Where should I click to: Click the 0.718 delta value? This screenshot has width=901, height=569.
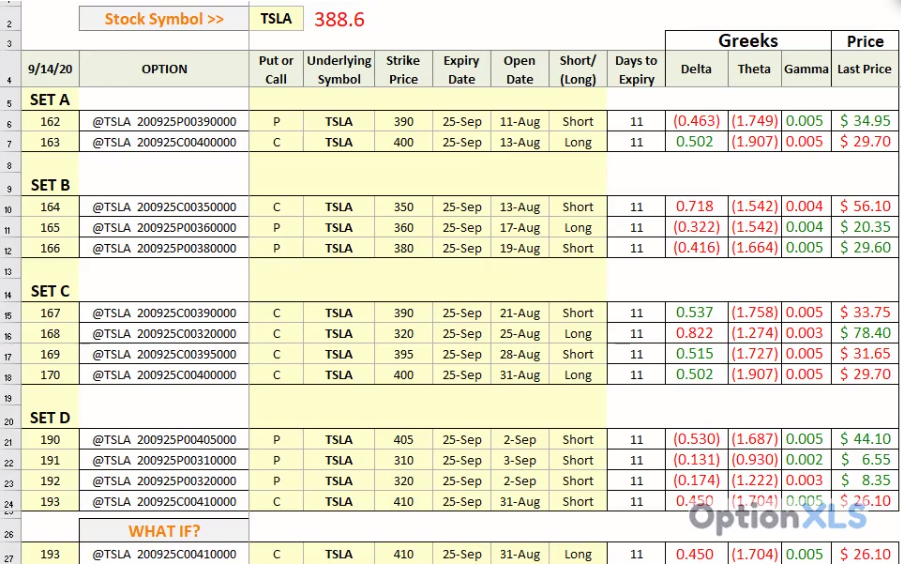[x=695, y=206]
